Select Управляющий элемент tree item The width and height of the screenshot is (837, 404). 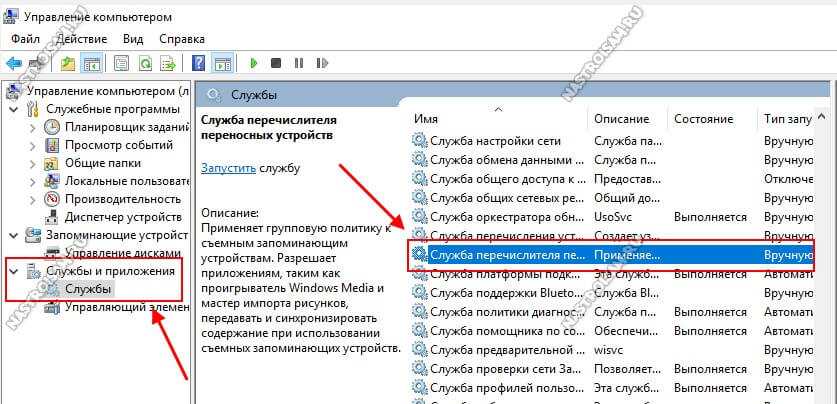(x=127, y=307)
